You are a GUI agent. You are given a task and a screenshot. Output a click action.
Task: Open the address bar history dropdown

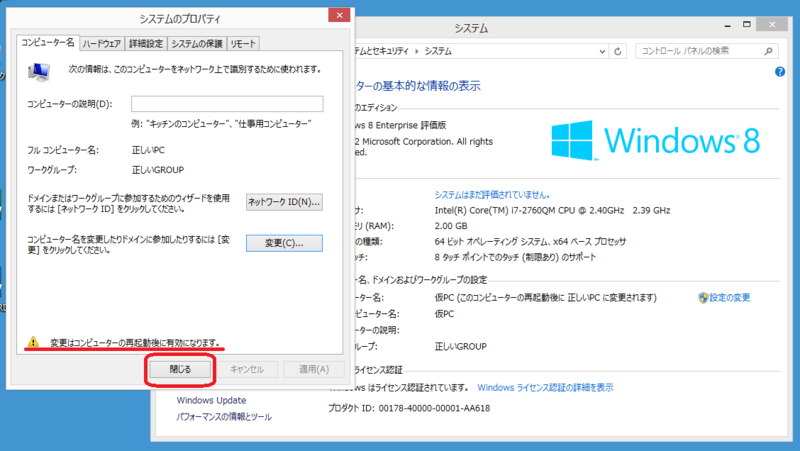pos(602,51)
